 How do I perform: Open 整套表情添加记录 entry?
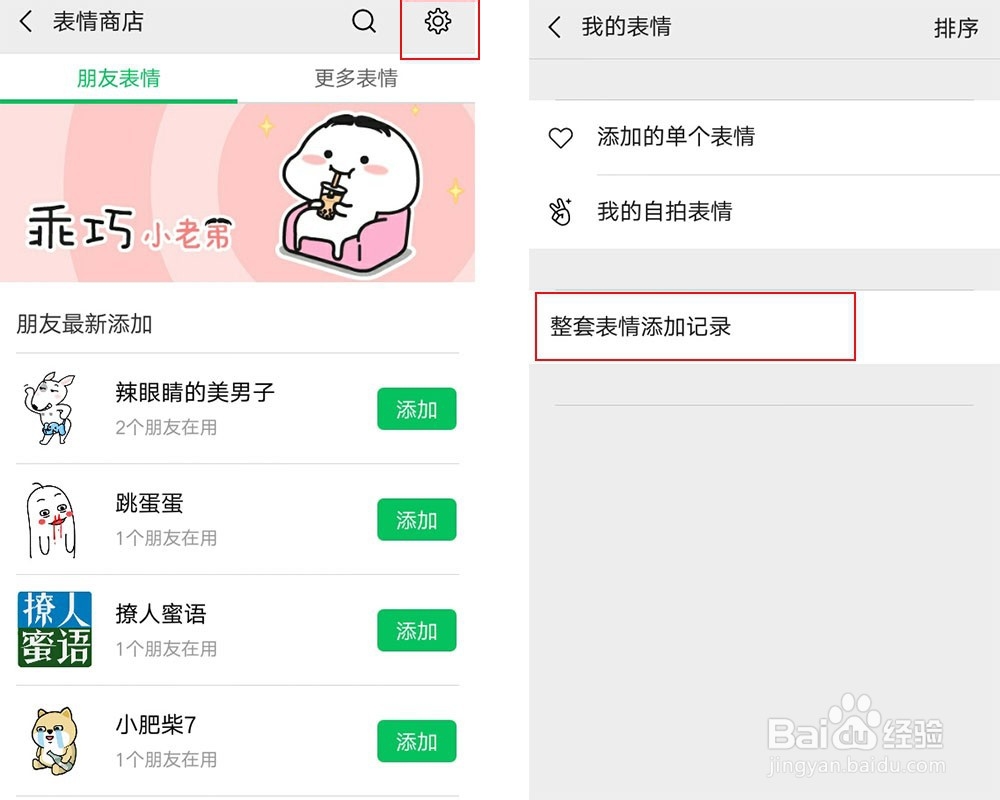tap(764, 327)
